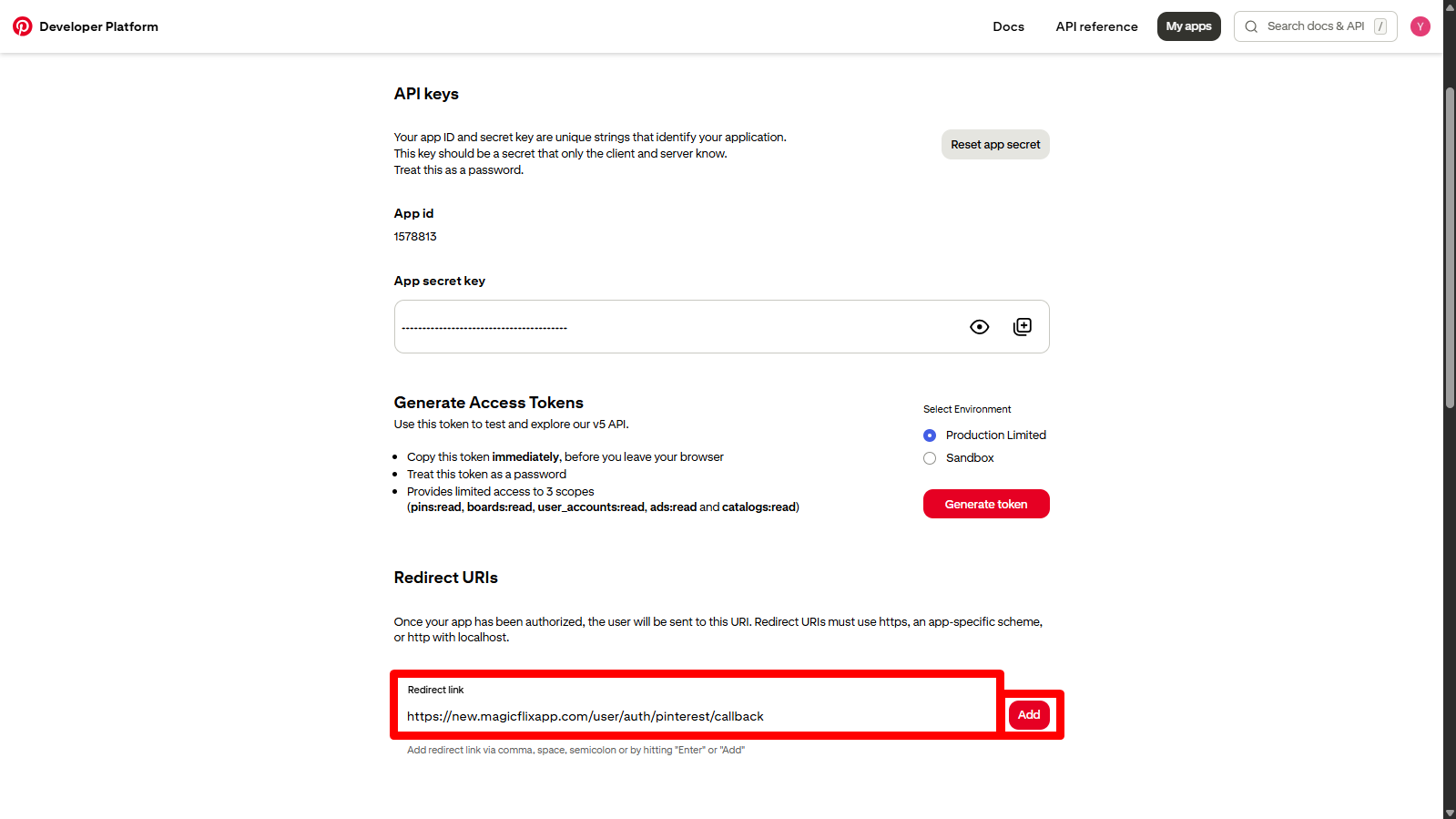The image size is (1456, 819).
Task: Click Generate token button
Action: 986,504
